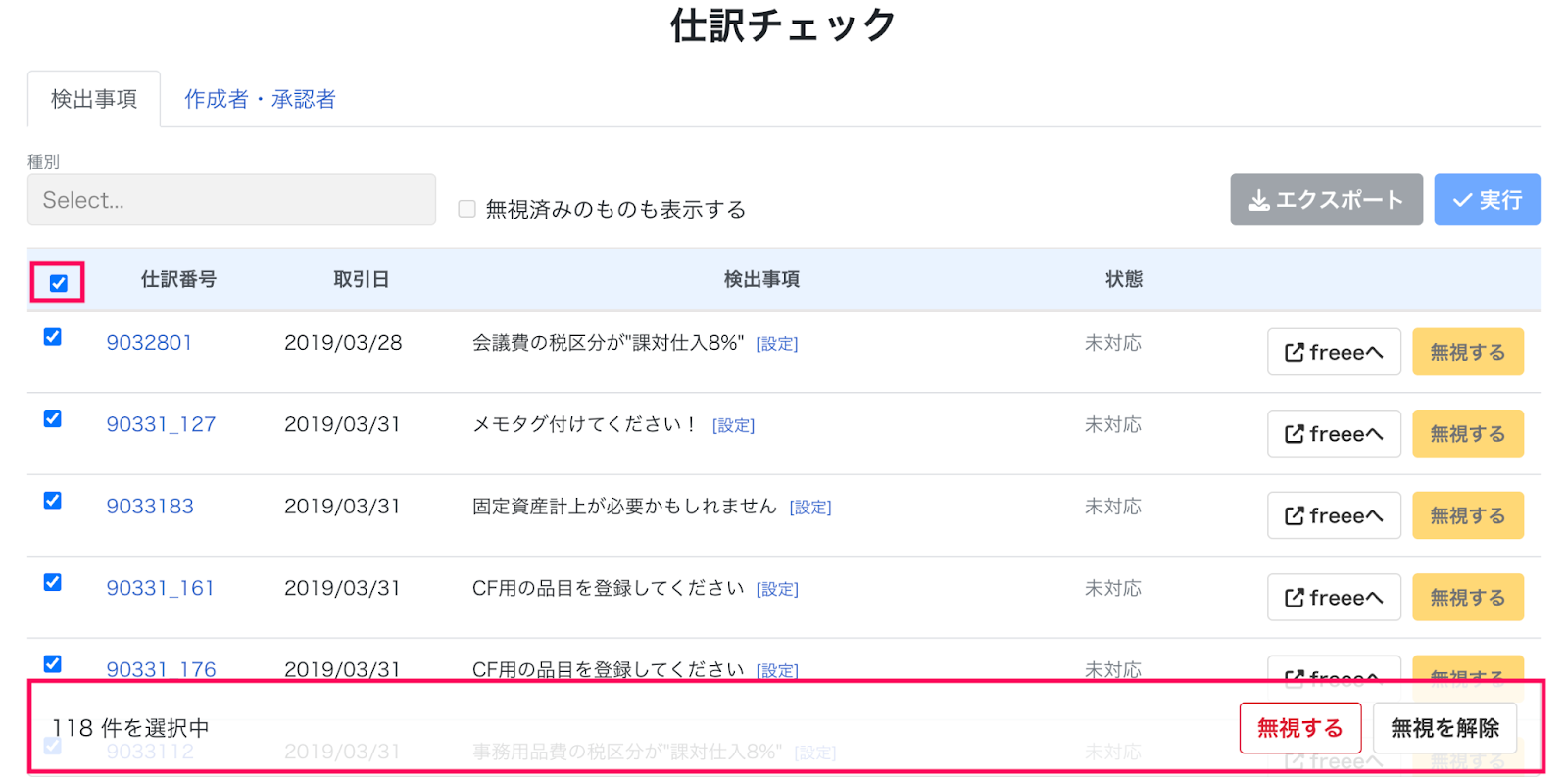
Task: Click 未対応 status in row 9032801
Action: point(1113,343)
